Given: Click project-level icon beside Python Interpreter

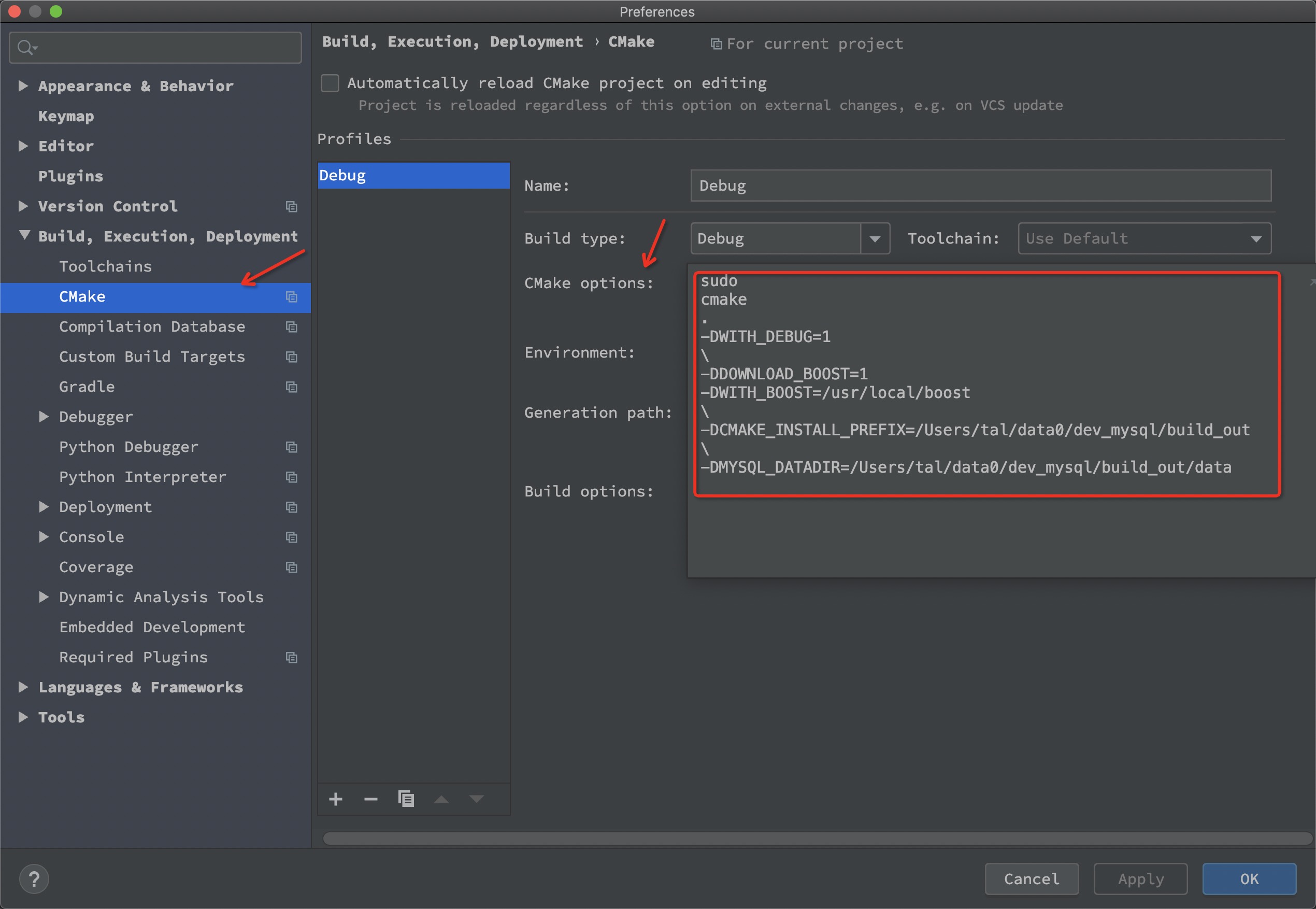Looking at the screenshot, I should (292, 477).
